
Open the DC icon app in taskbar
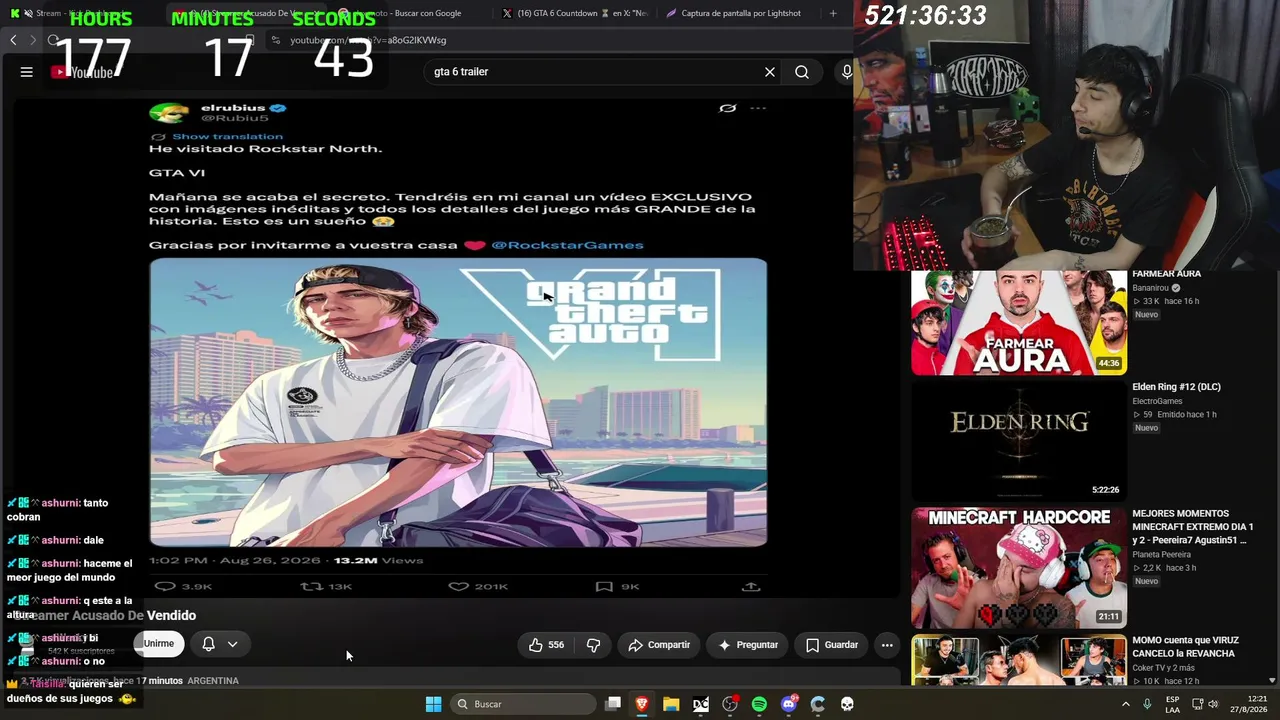click(x=701, y=704)
